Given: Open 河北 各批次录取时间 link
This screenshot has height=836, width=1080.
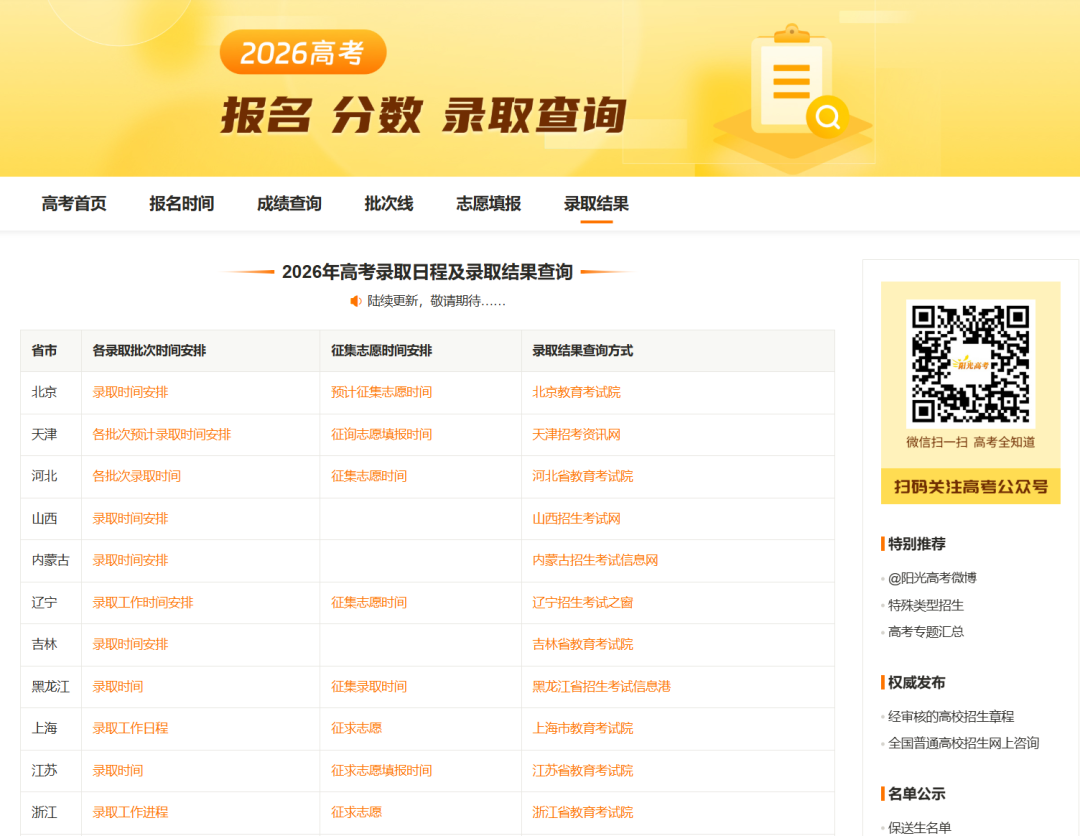Looking at the screenshot, I should 136,477.
